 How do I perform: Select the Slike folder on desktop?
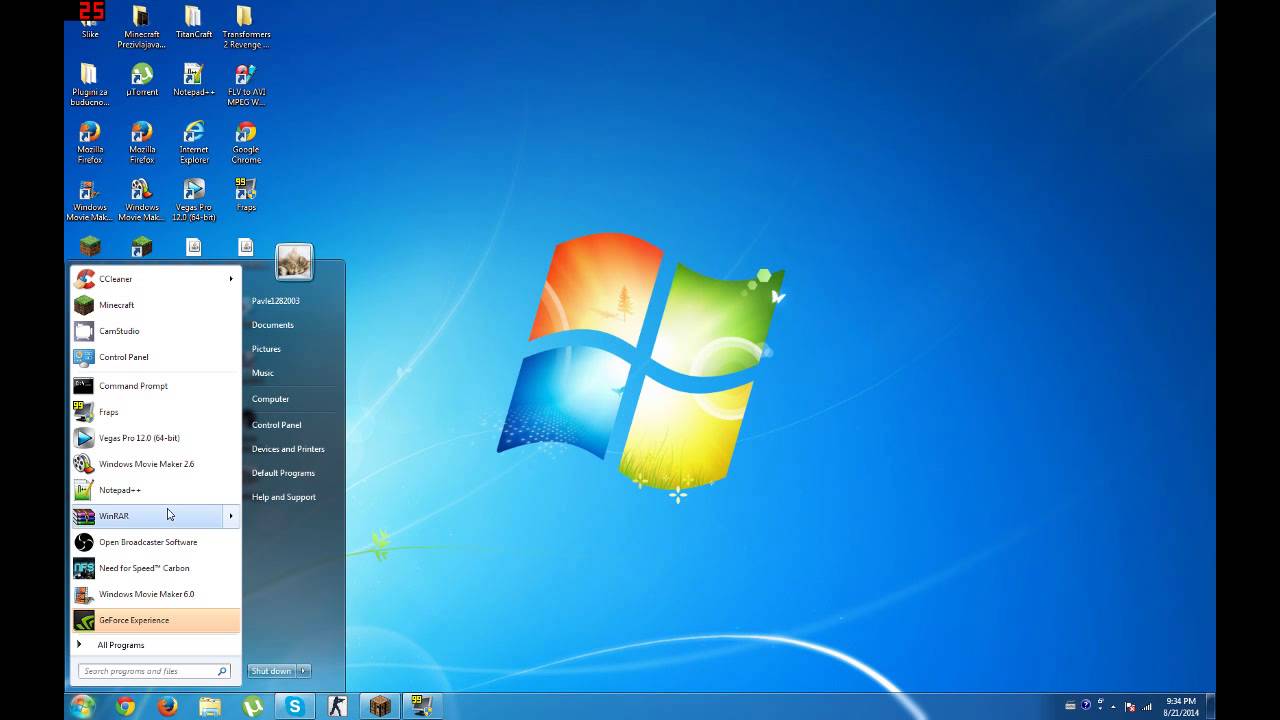[x=91, y=20]
